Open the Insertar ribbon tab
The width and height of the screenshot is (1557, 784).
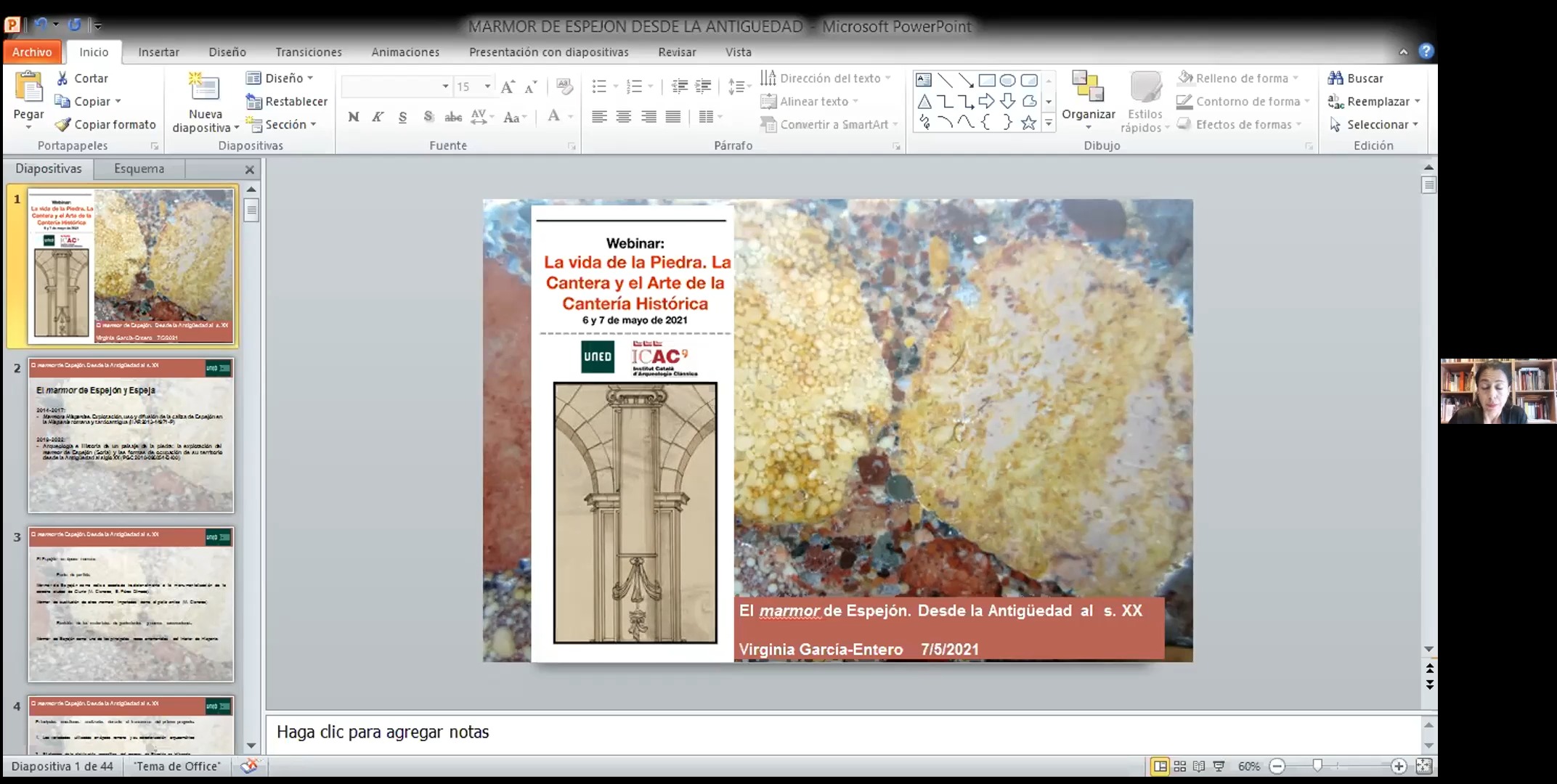tap(158, 52)
